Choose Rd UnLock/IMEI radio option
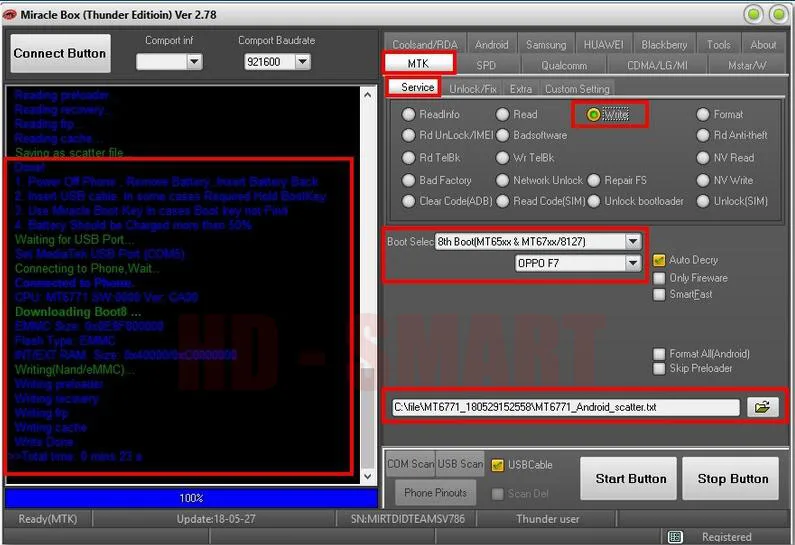The height and width of the screenshot is (545, 795). [x=409, y=135]
